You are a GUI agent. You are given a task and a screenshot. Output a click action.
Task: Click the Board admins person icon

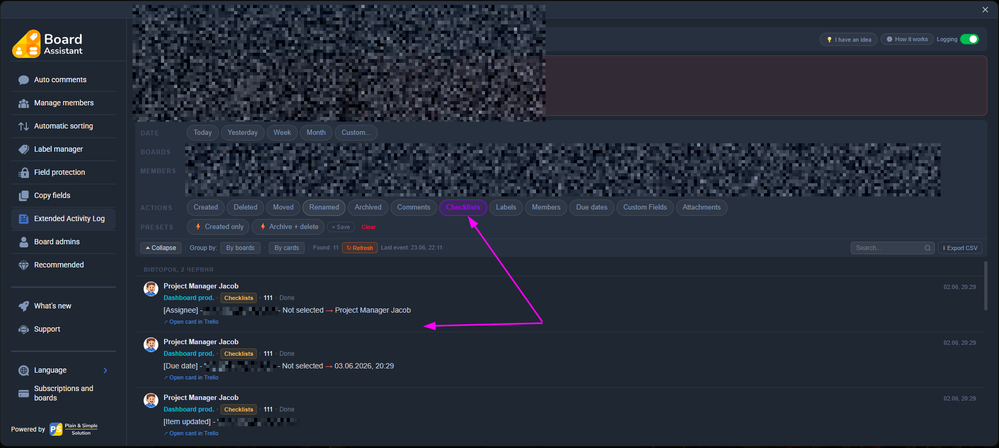[24, 242]
